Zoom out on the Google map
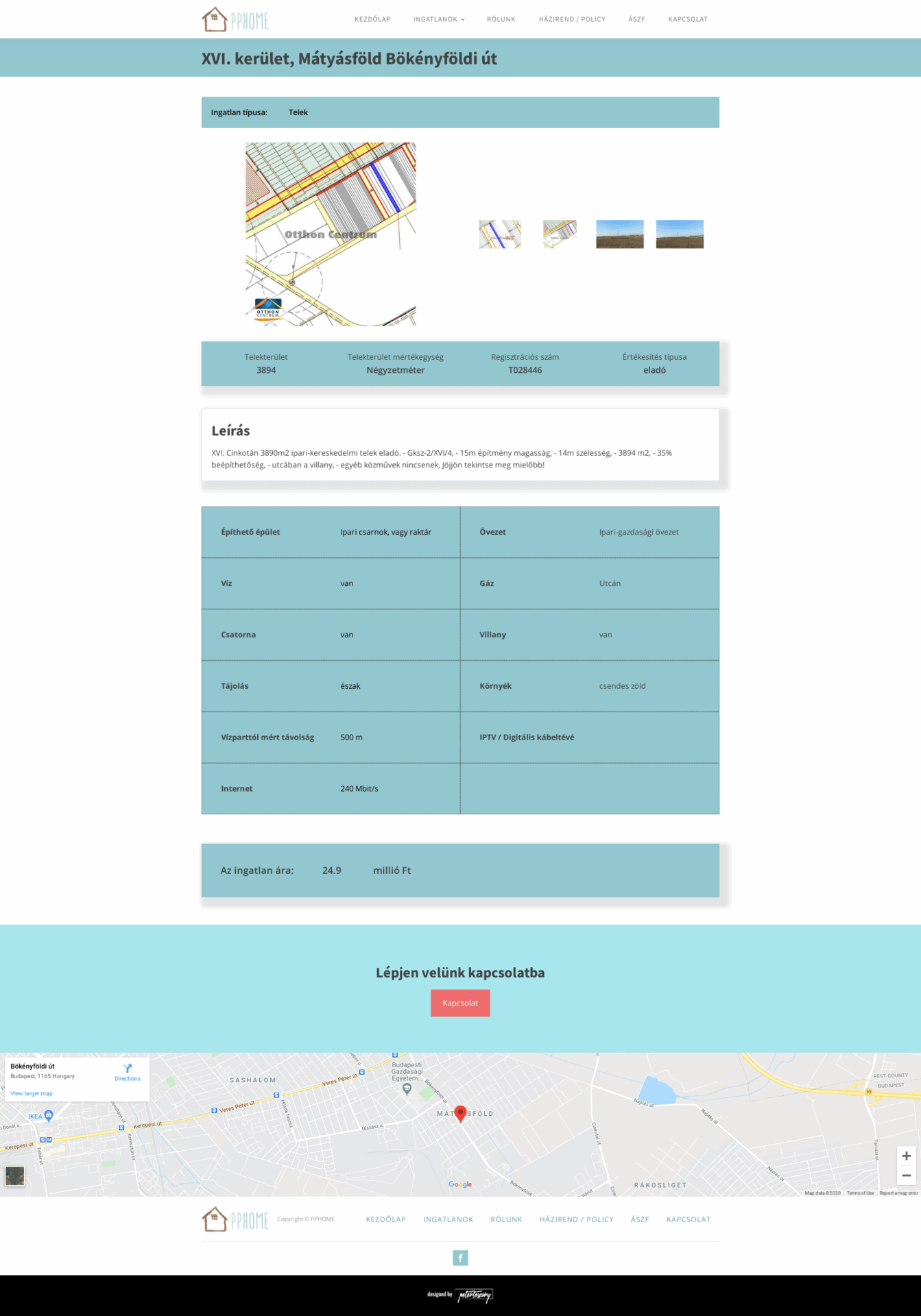Viewport: 921px width, 1316px height. [x=906, y=1175]
